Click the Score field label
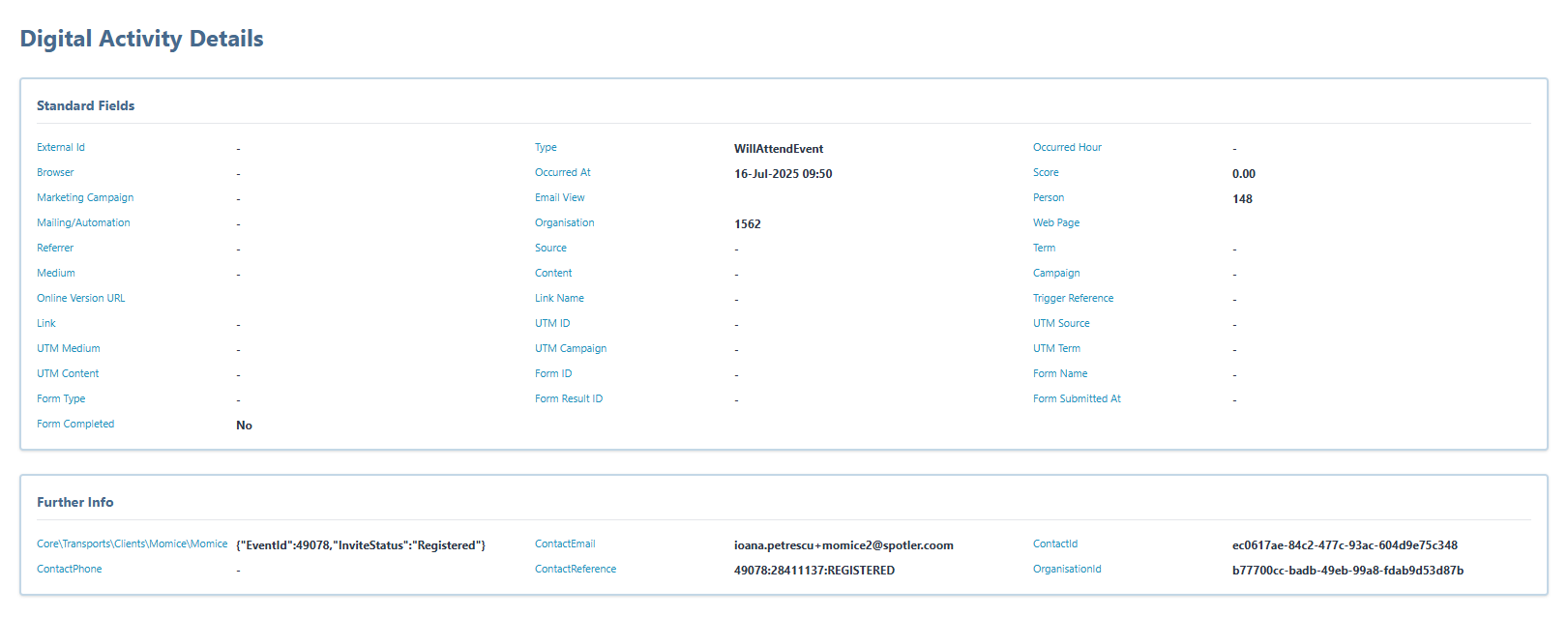 (x=1046, y=172)
